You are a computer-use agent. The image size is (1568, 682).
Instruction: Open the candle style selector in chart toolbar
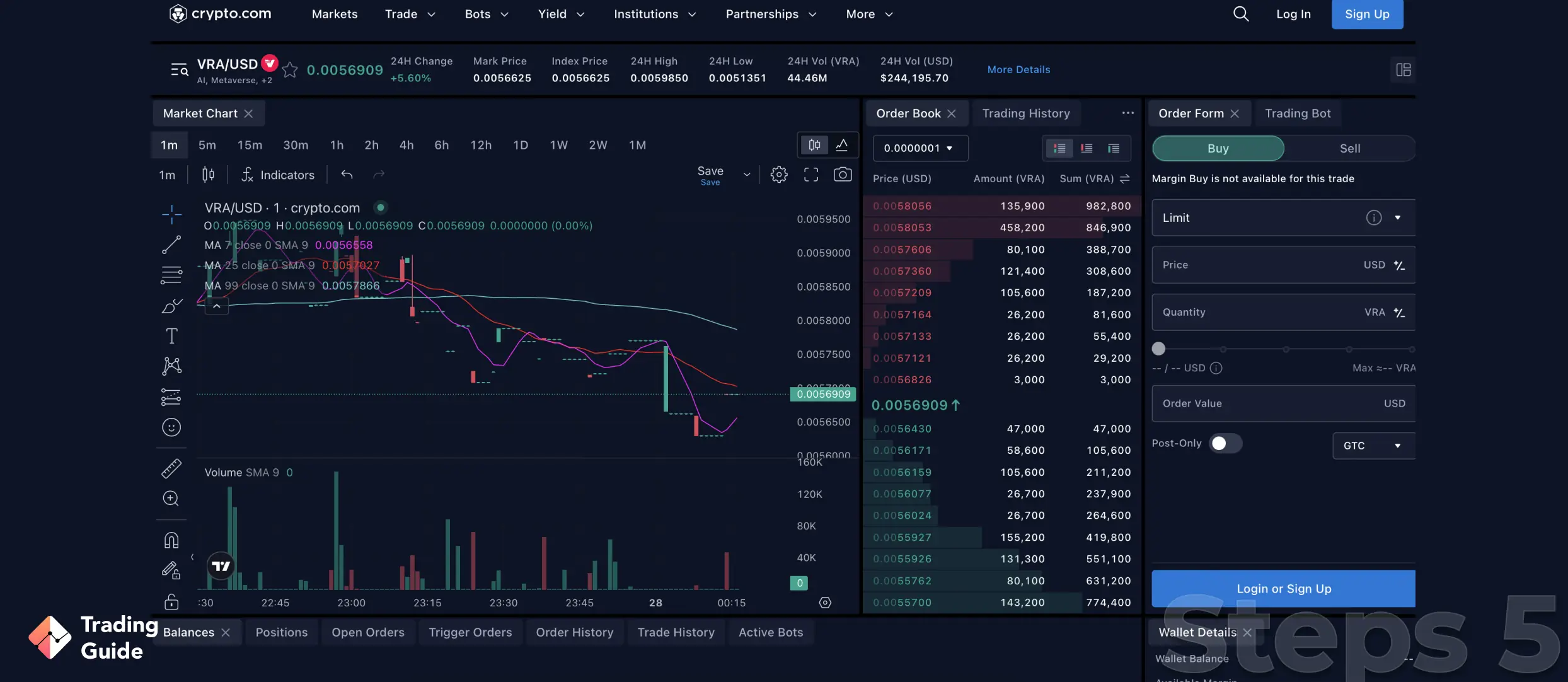click(x=208, y=175)
